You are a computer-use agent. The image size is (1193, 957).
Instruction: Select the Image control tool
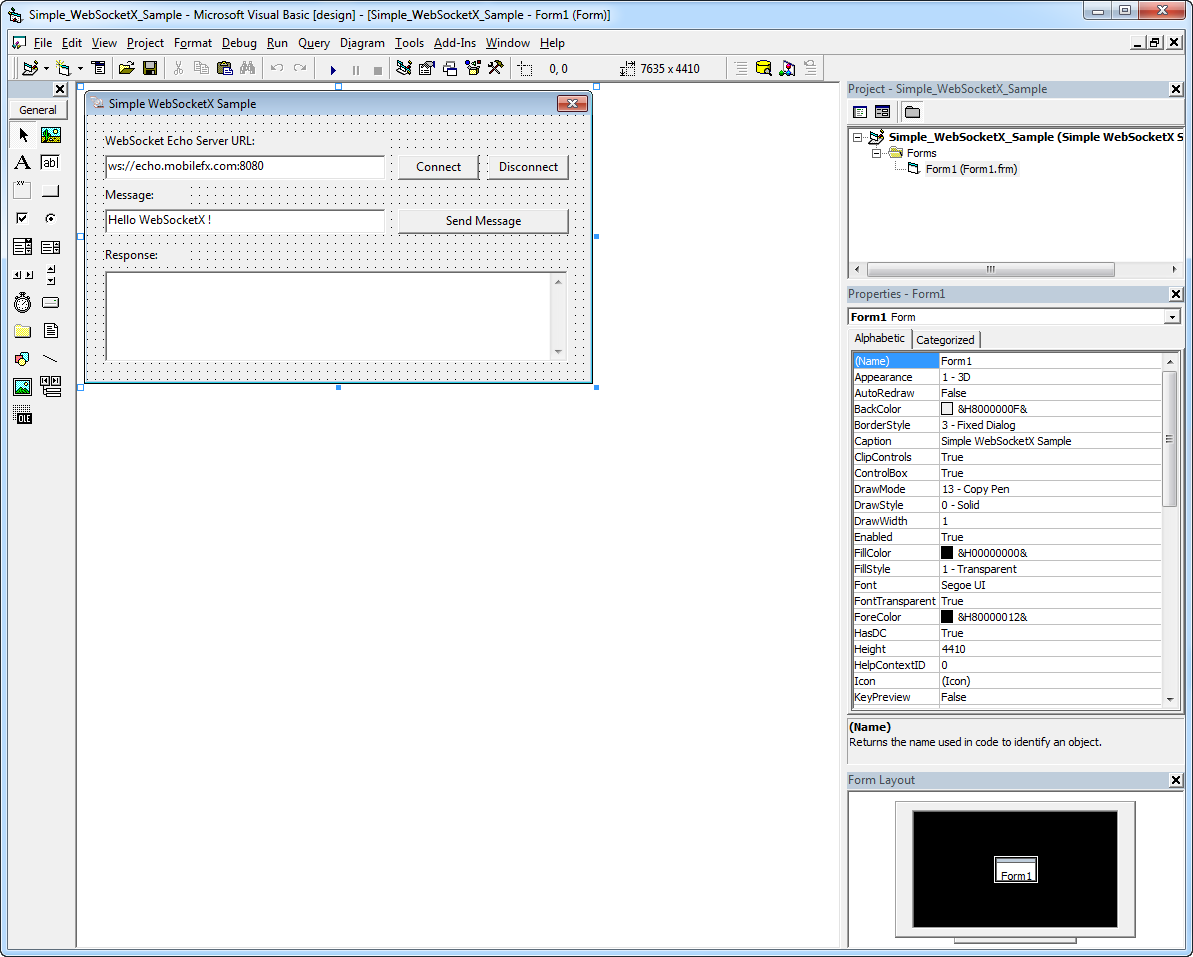23,386
